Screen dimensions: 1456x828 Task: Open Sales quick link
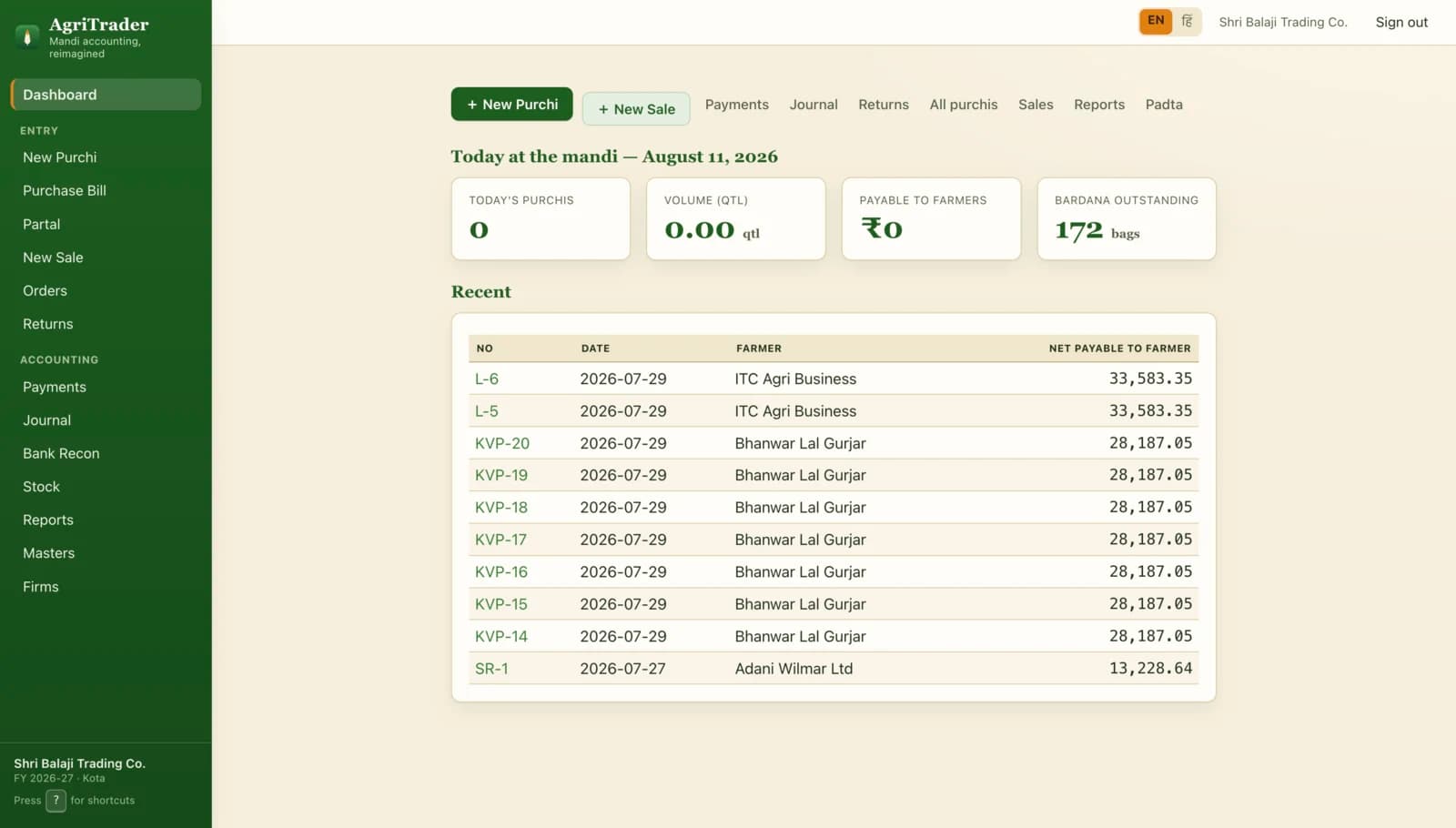1036,105
